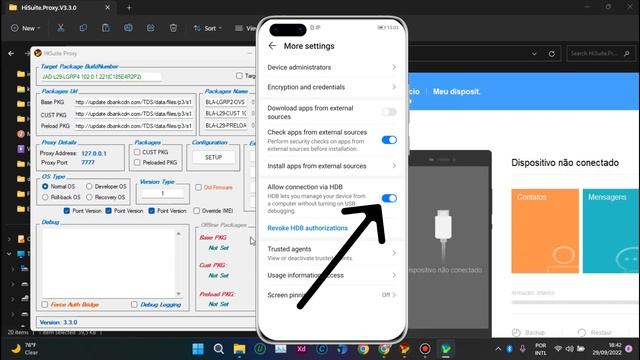Select the Roll-back OS radio button

click(45, 197)
